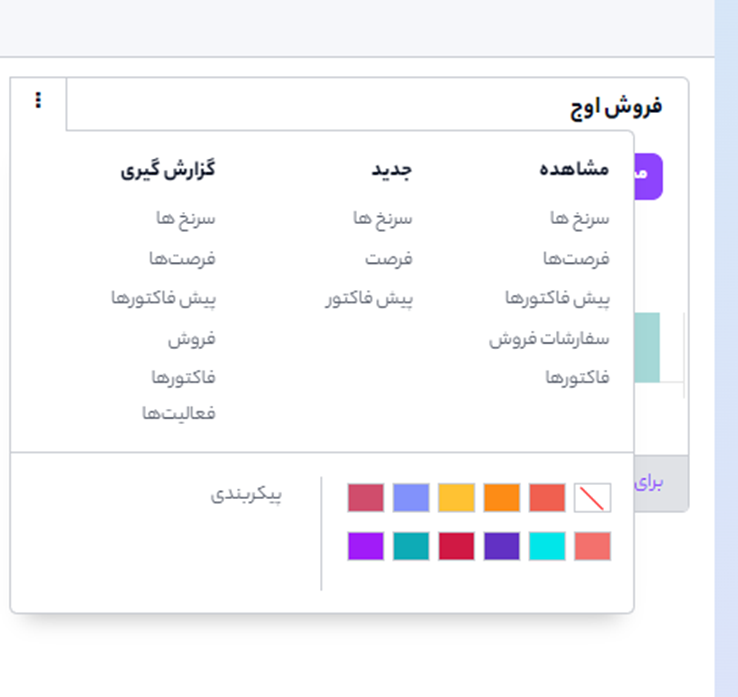Pick the yellow color swatch

(x=456, y=498)
